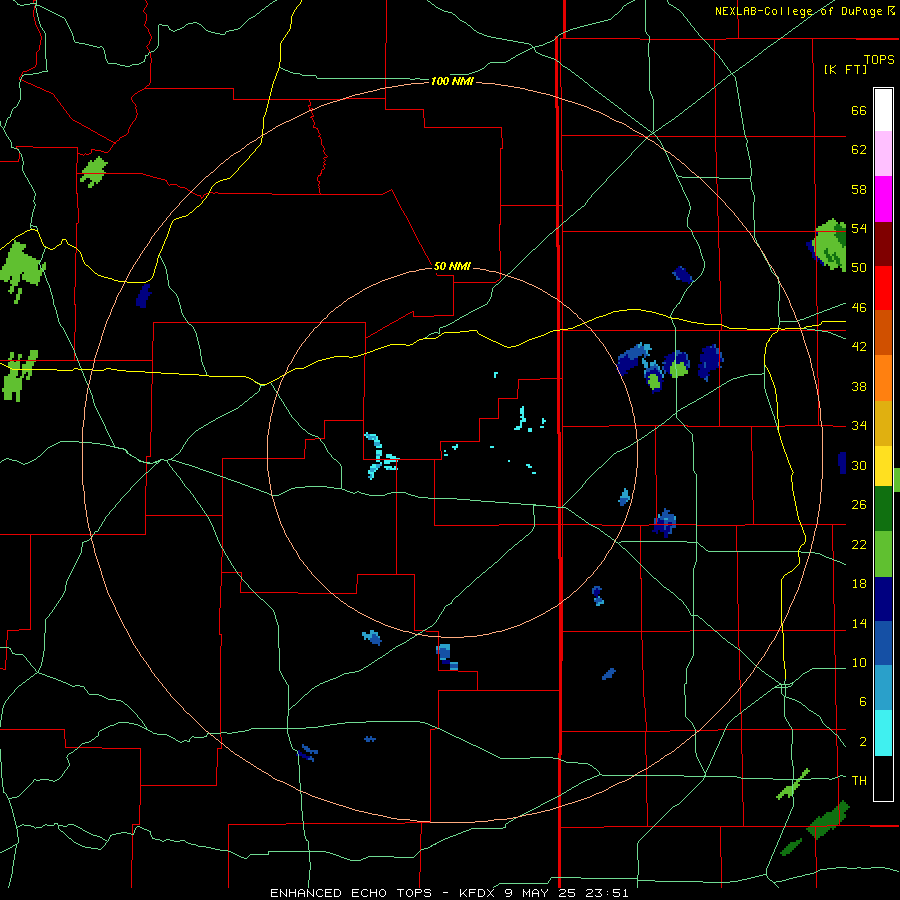
Task: Select the dark red legend swatch
Action: (883, 243)
